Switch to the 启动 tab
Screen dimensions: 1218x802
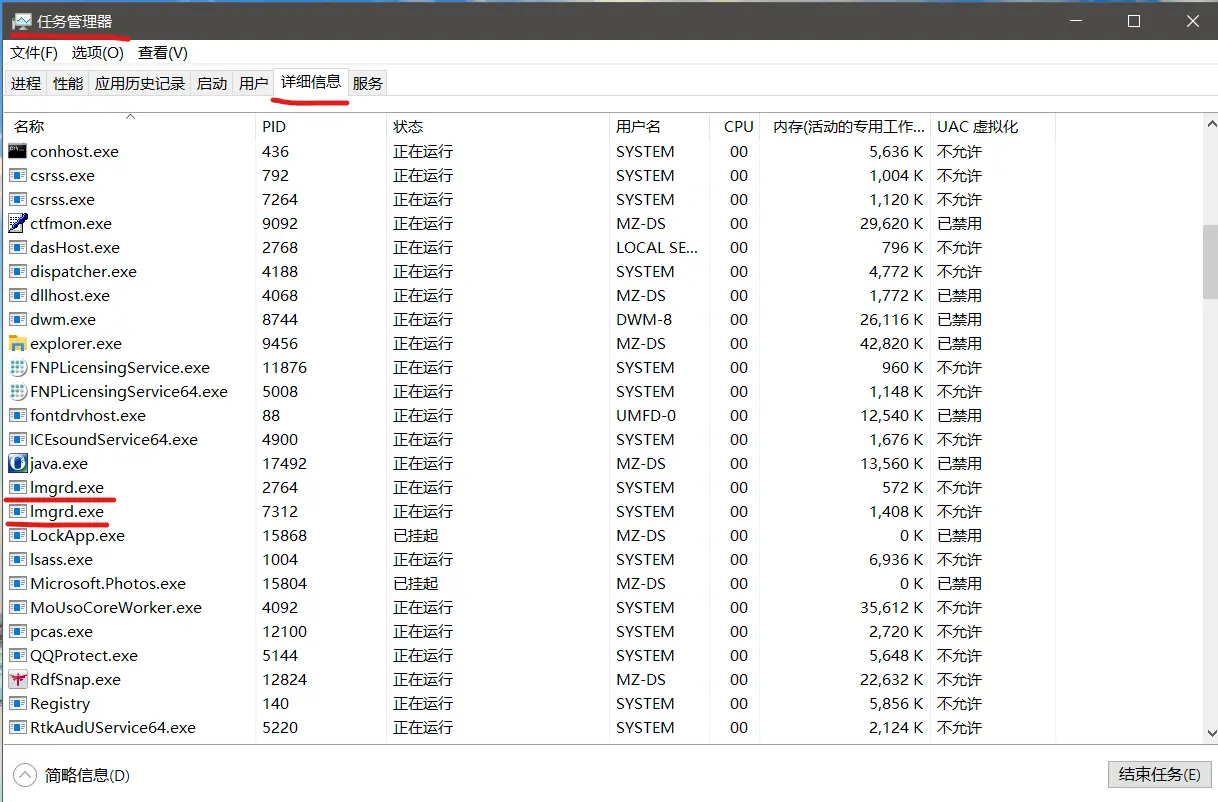(212, 84)
